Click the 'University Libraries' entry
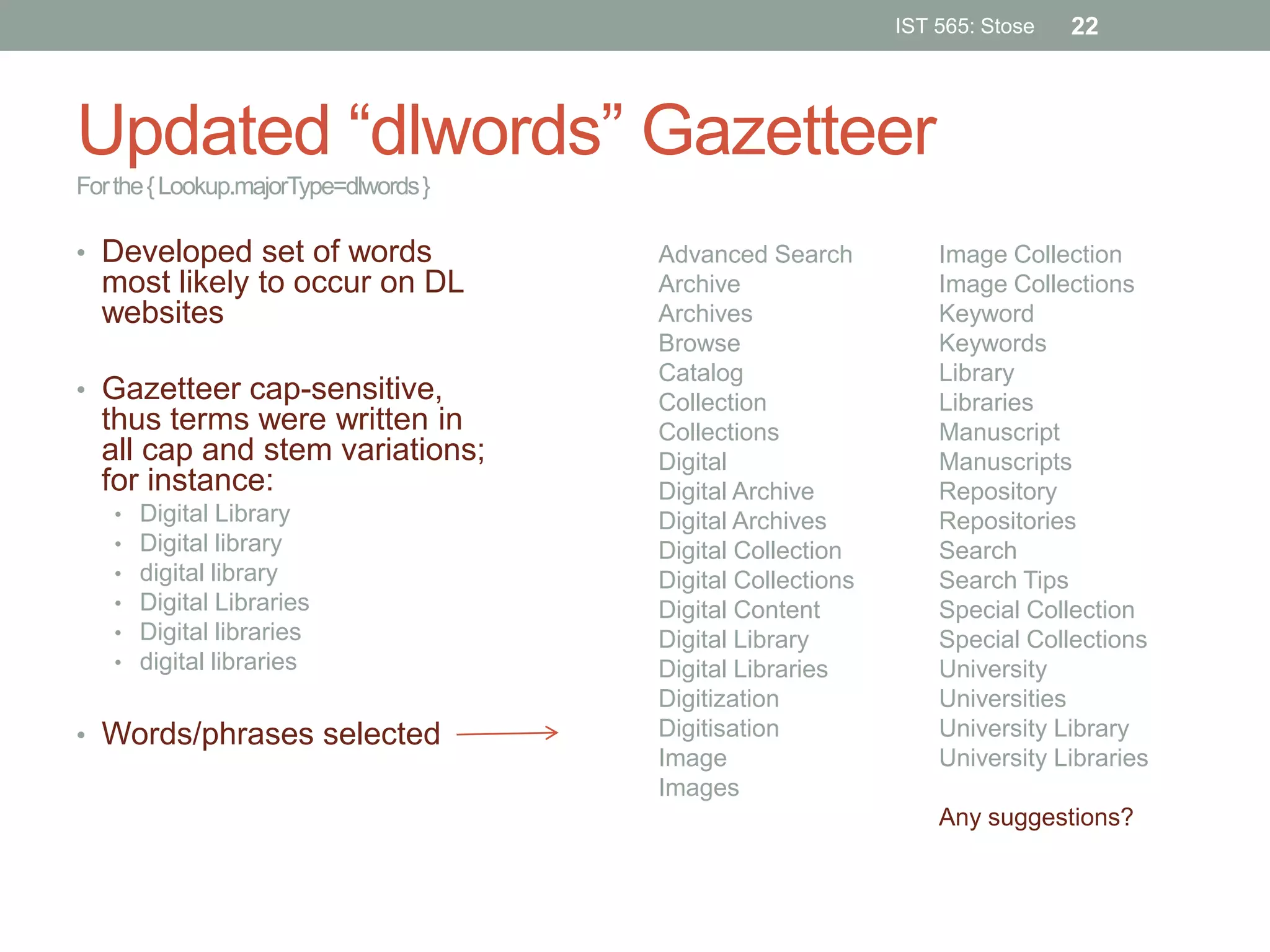The height and width of the screenshot is (952, 1270). tap(1043, 758)
